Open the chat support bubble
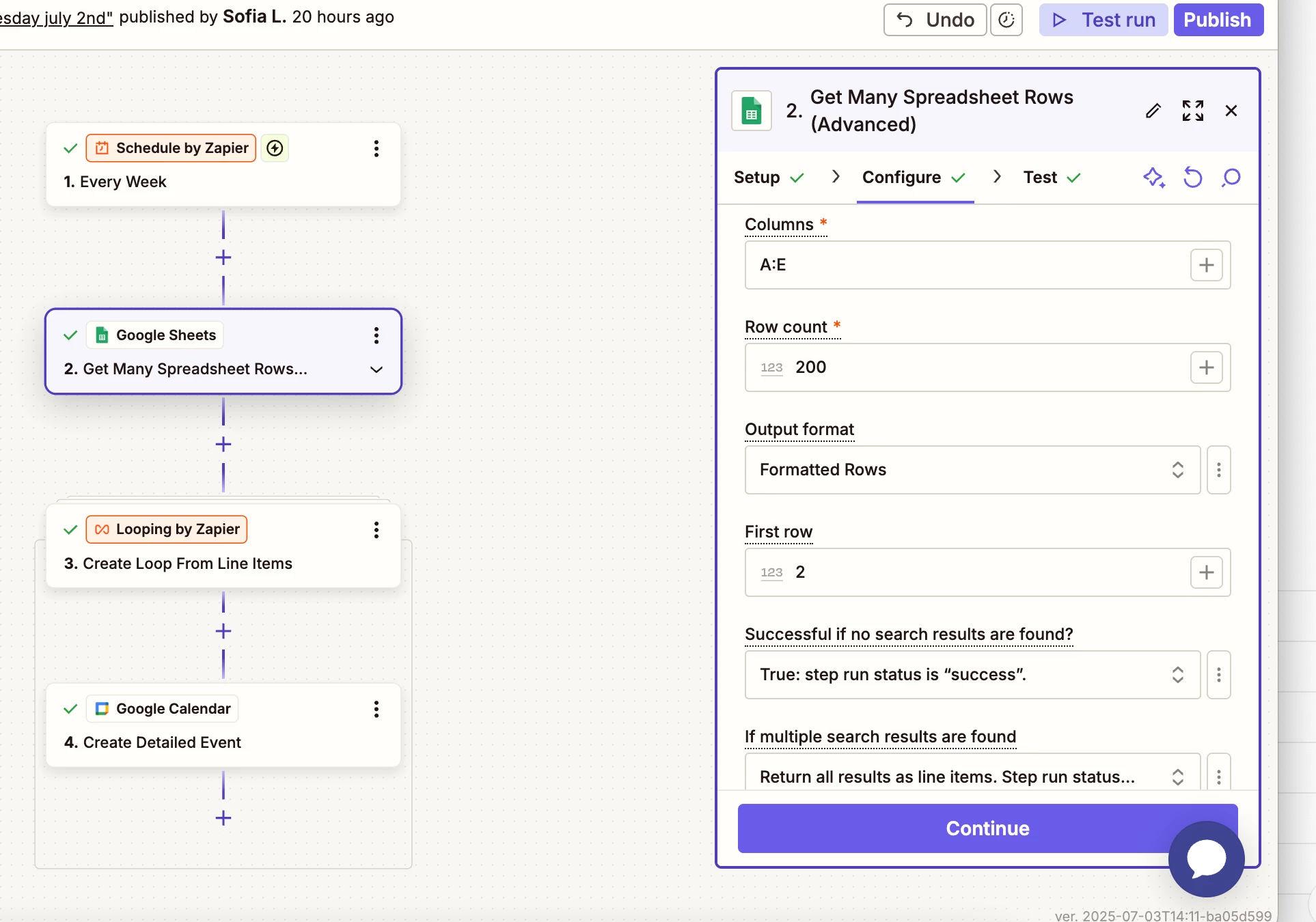 coord(1207,859)
